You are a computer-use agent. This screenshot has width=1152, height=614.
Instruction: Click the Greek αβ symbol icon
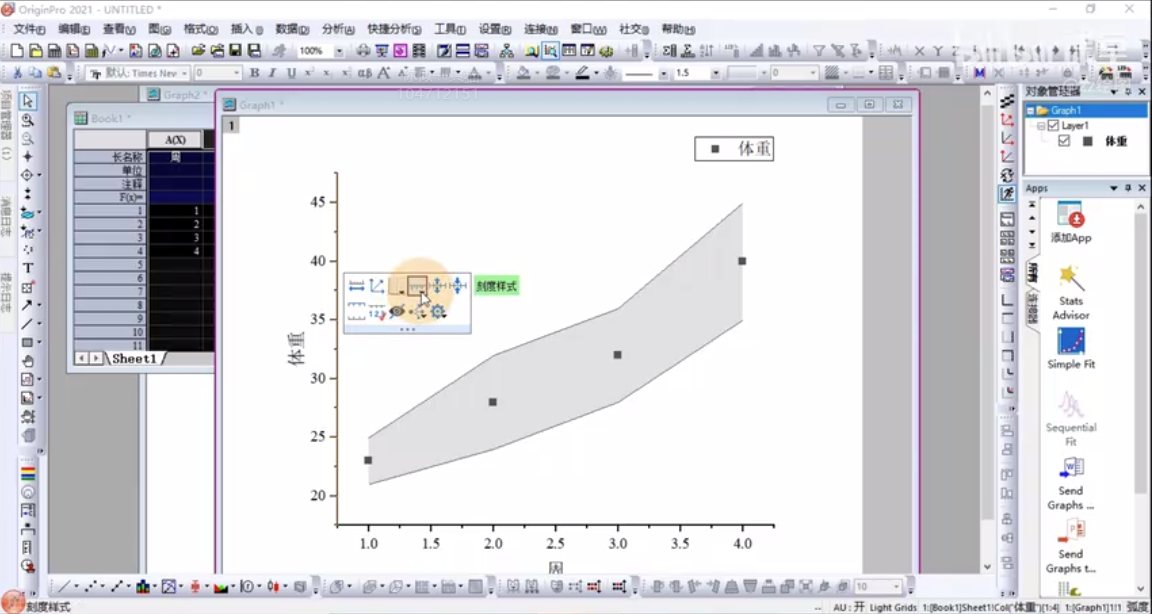click(364, 73)
